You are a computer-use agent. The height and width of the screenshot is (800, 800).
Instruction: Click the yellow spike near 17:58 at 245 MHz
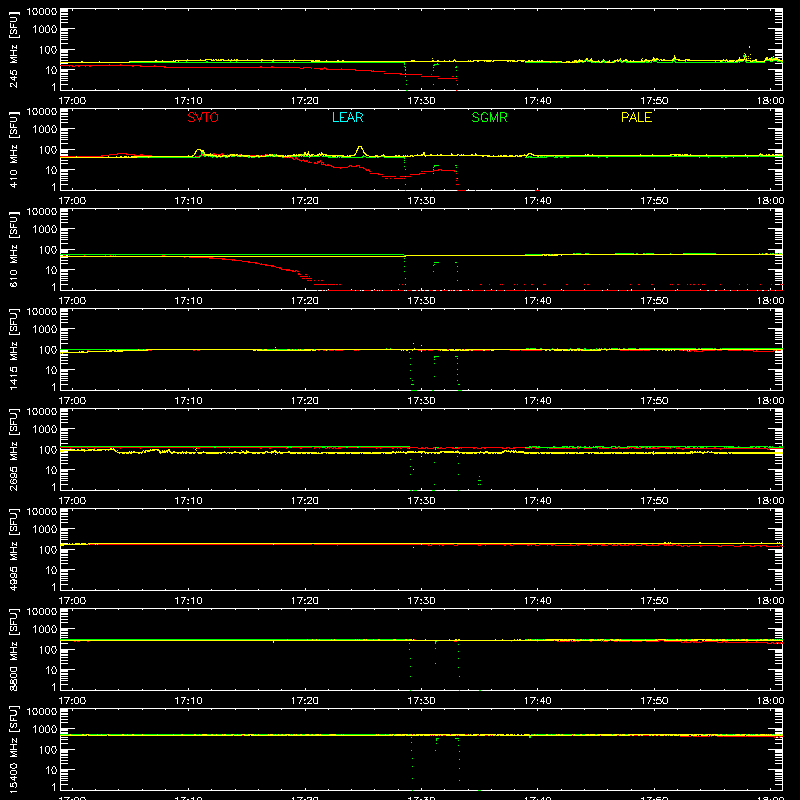click(x=749, y=47)
